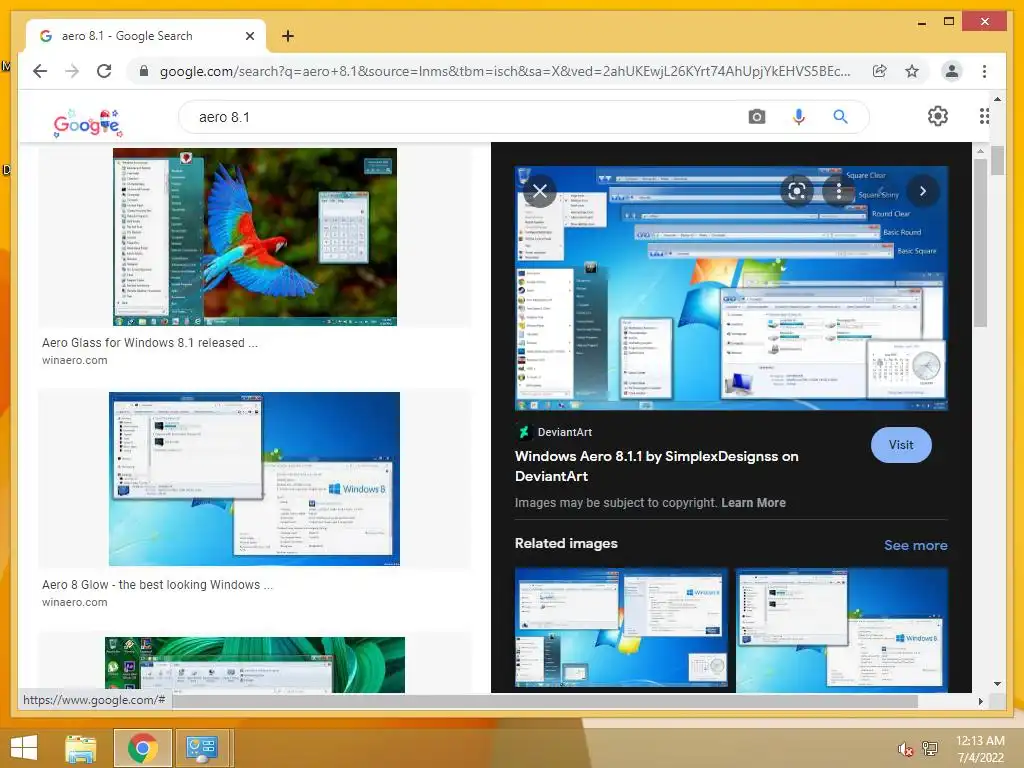Show the next image in preview
This screenshot has width=1024, height=768.
pos(922,191)
